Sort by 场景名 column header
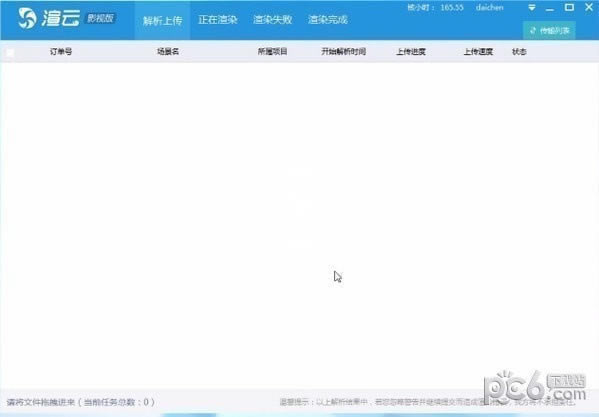 click(168, 52)
